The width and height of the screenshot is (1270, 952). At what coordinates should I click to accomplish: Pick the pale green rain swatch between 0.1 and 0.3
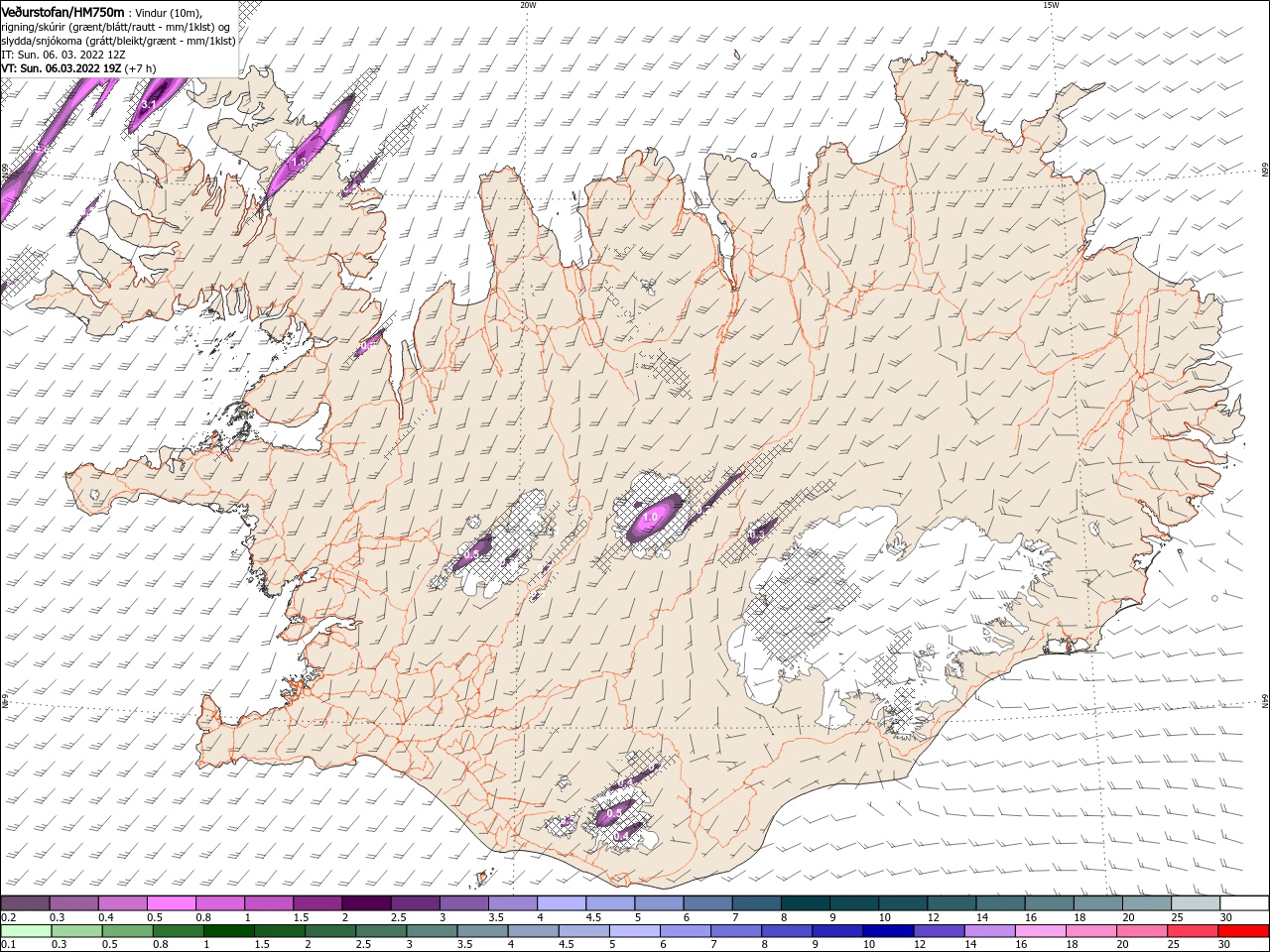pos(27,931)
